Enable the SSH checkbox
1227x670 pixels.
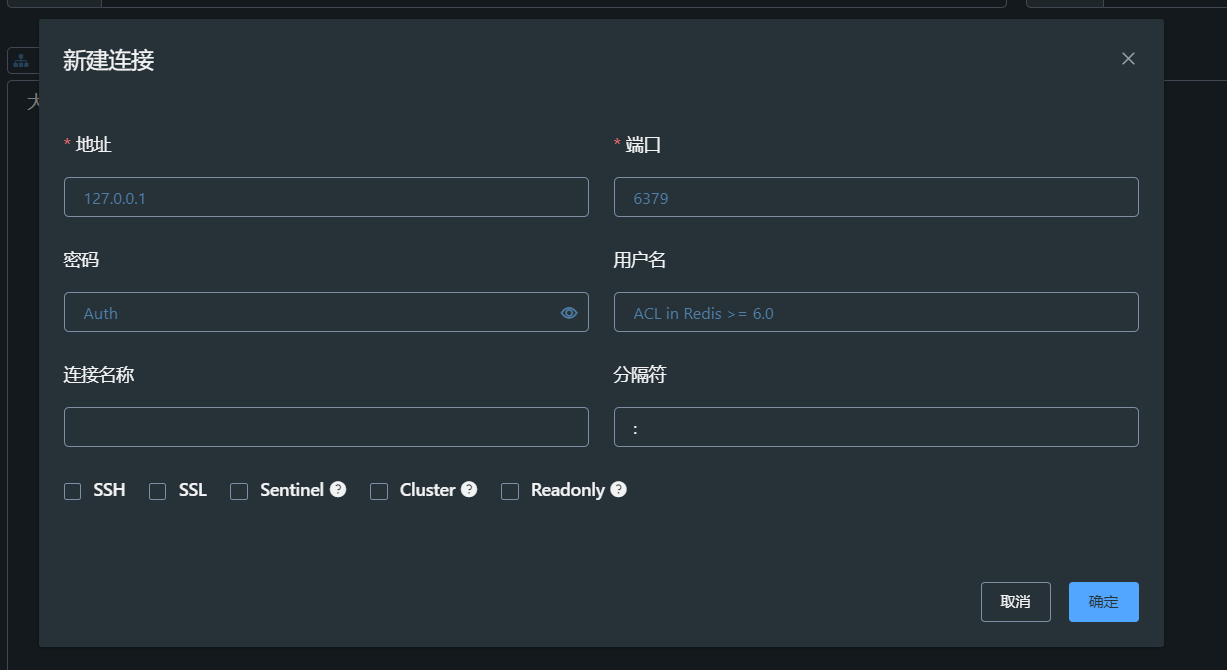72,491
